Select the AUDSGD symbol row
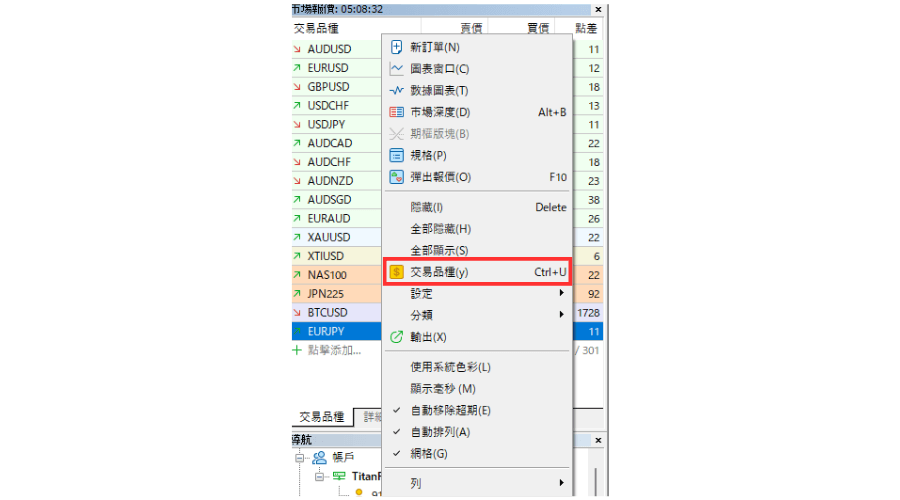This screenshot has height=500, width=900. 336,200
